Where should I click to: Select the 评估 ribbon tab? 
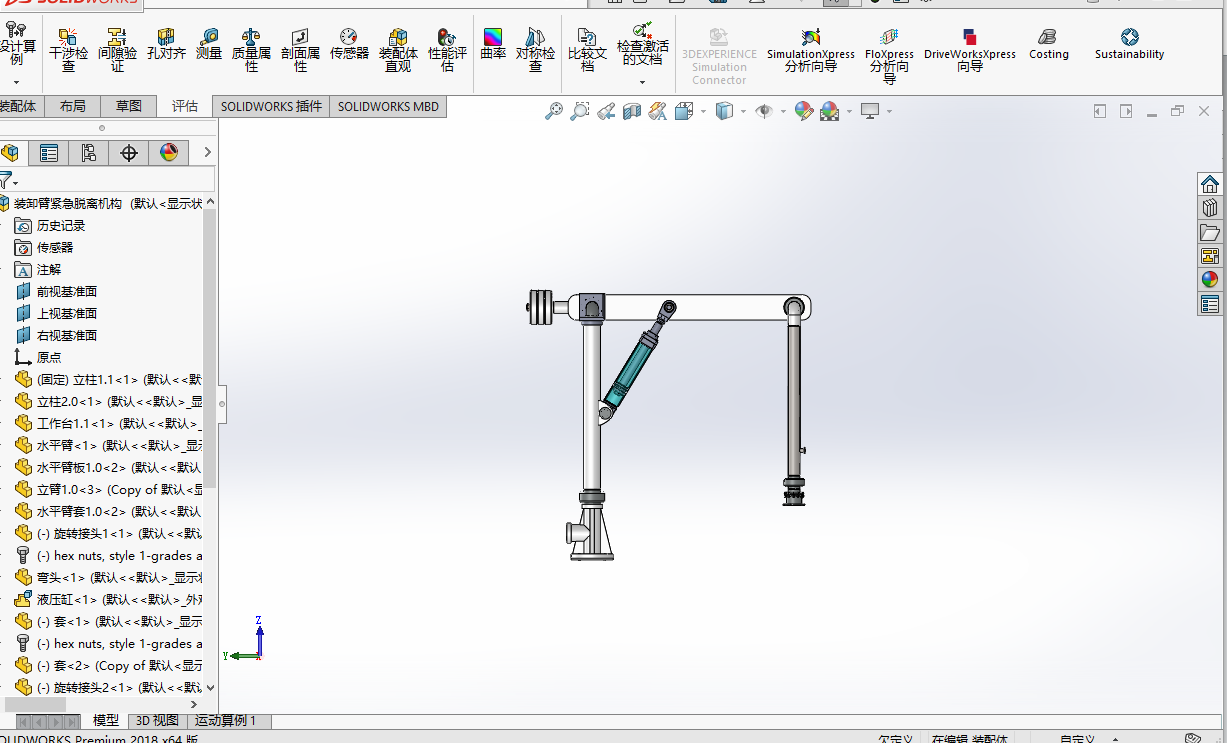[185, 106]
